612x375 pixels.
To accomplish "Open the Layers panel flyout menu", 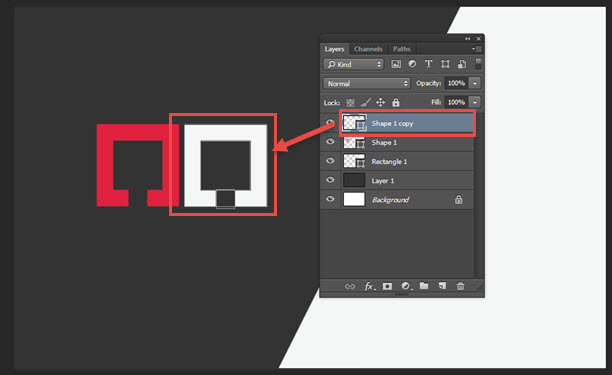I will (x=477, y=49).
